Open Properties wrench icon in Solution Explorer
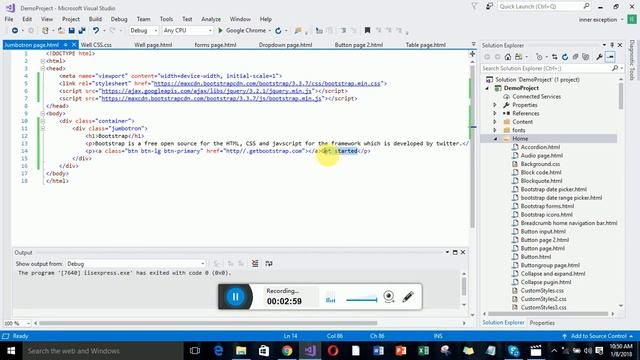This screenshot has height=360, width=640. pos(599,57)
